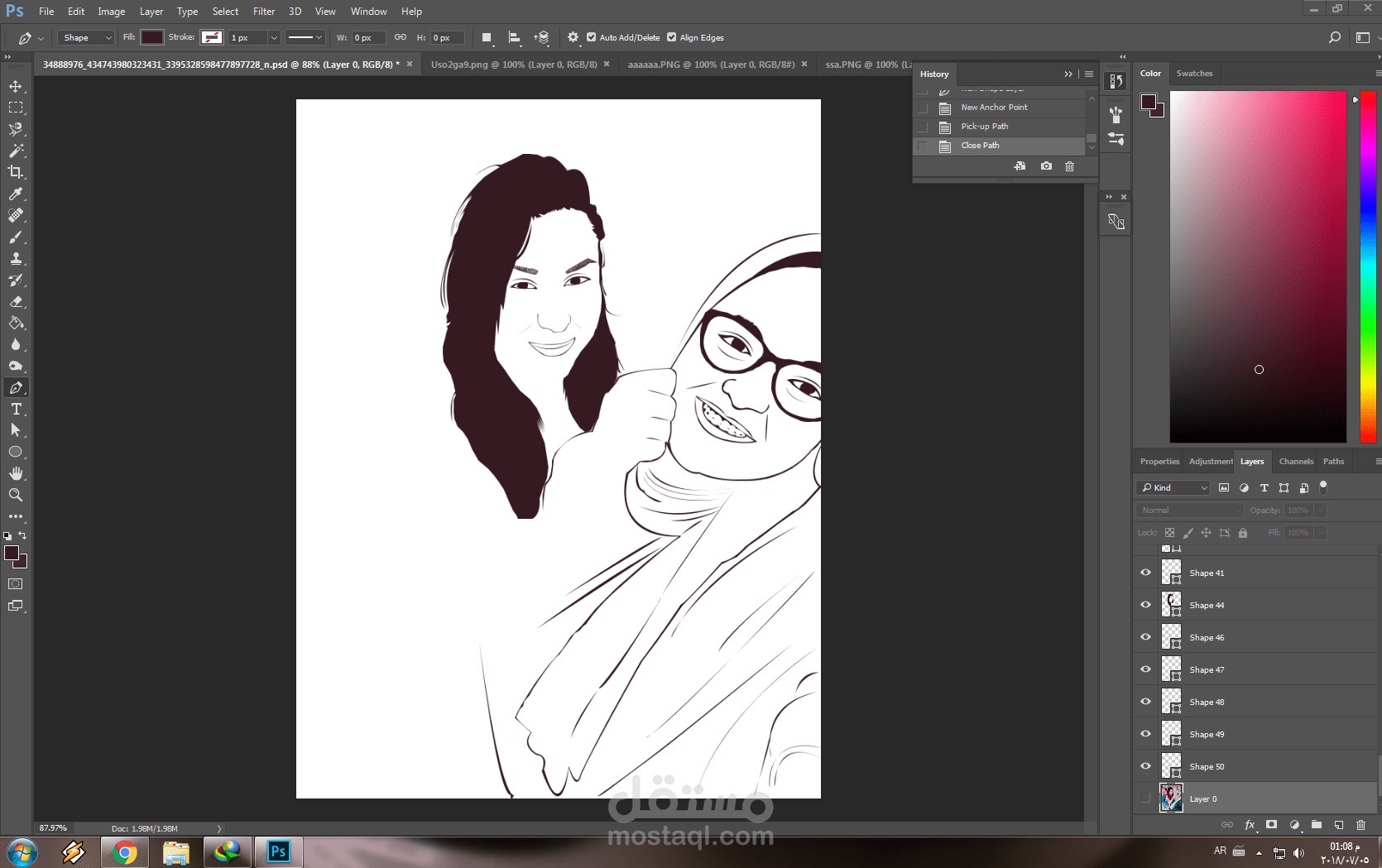Select the Horizontal Type tool
The height and width of the screenshot is (868, 1382).
click(16, 409)
